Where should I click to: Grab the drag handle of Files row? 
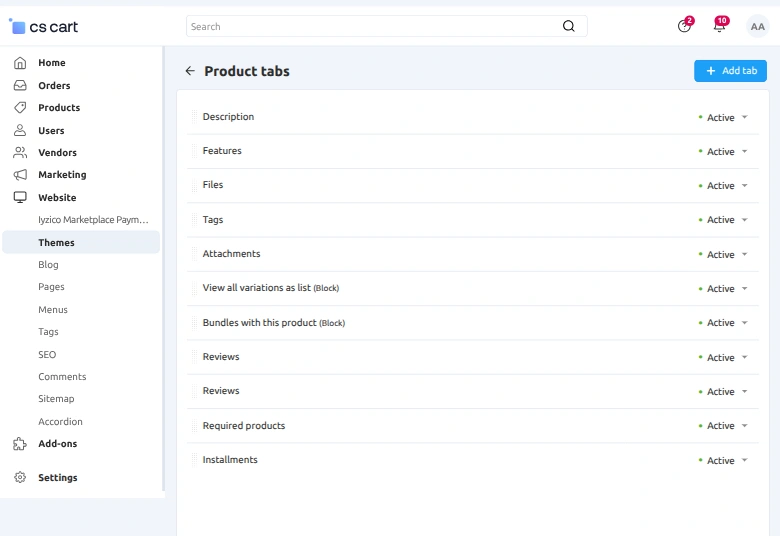[195, 185]
